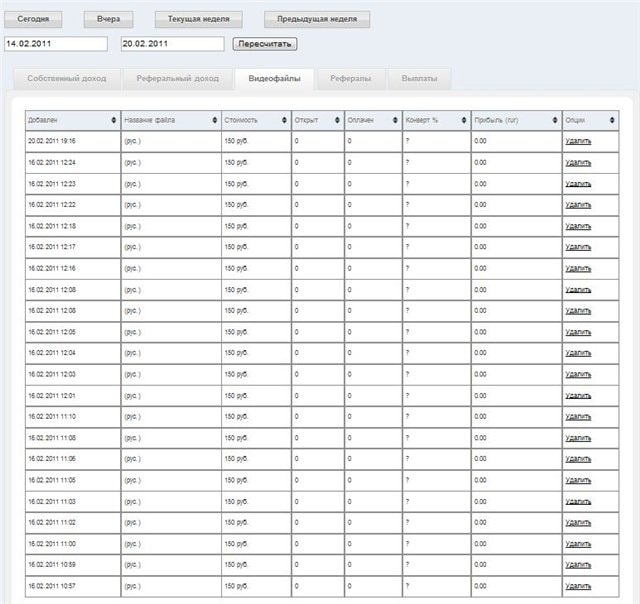The width and height of the screenshot is (640, 604).
Task: Click the sort arrows in the Конверт % column
Action: [465, 120]
